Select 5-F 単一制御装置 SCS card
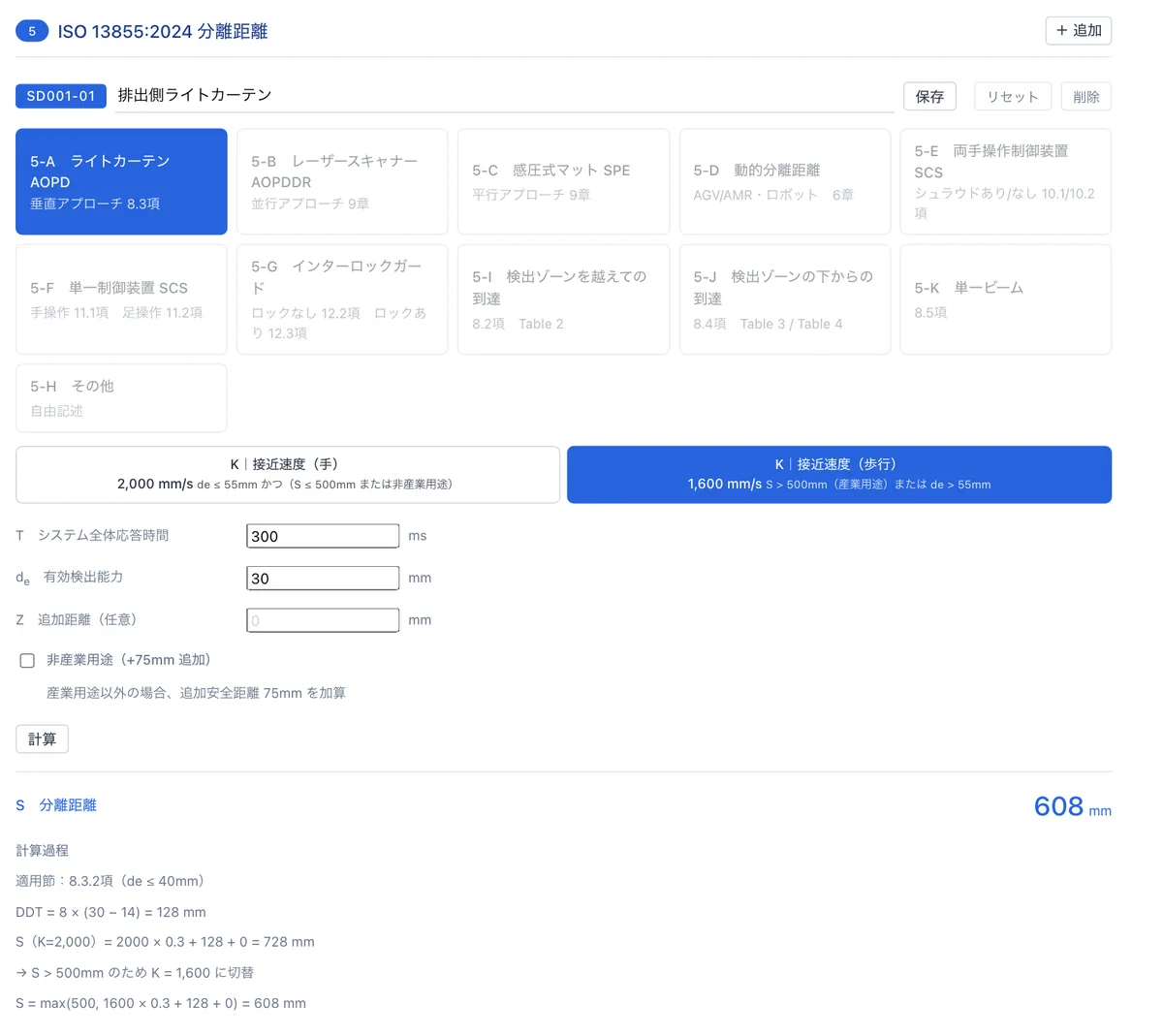 pos(121,299)
